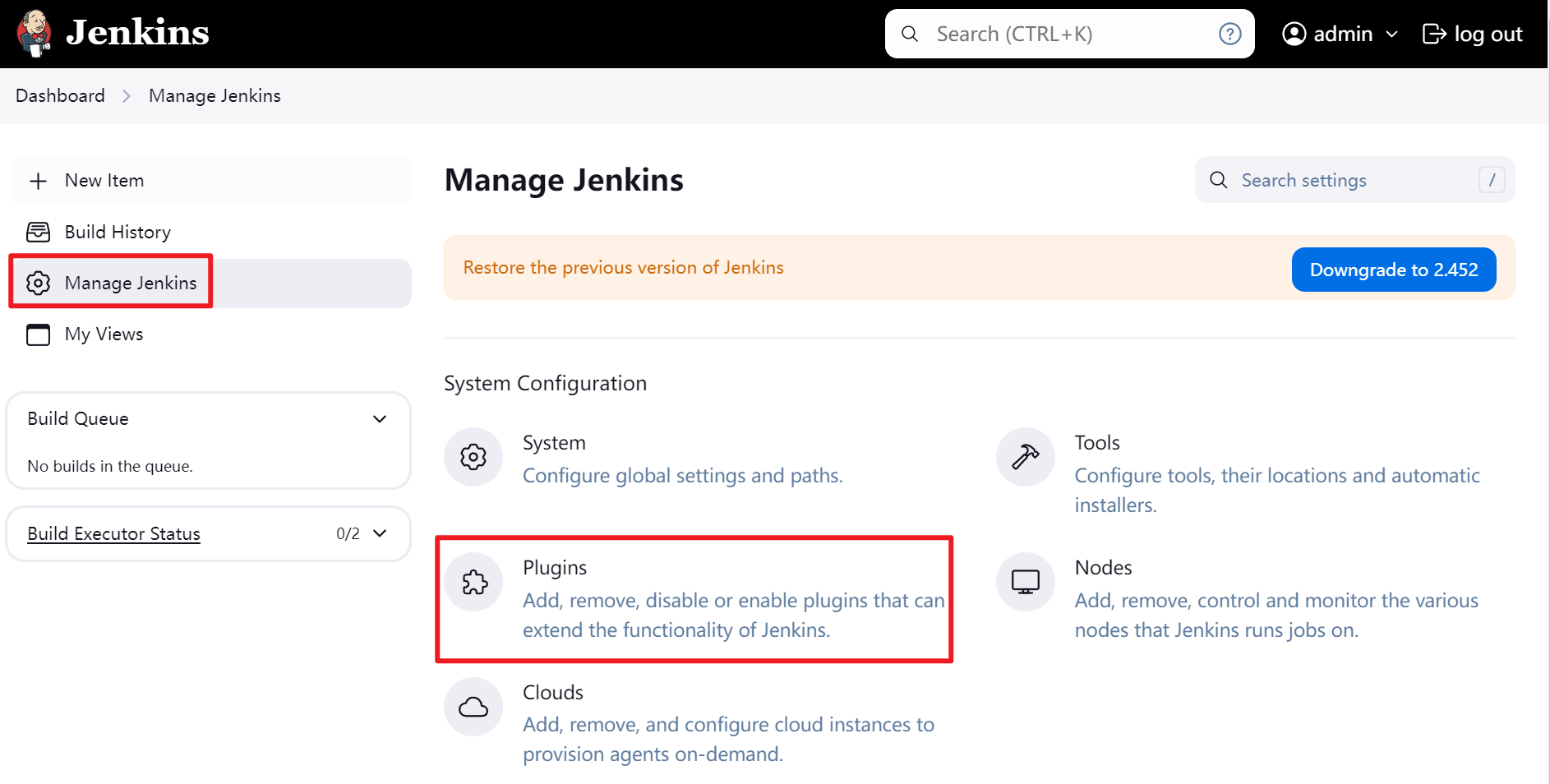Click the admin user avatar icon
This screenshot has height=784, width=1550.
click(1294, 34)
